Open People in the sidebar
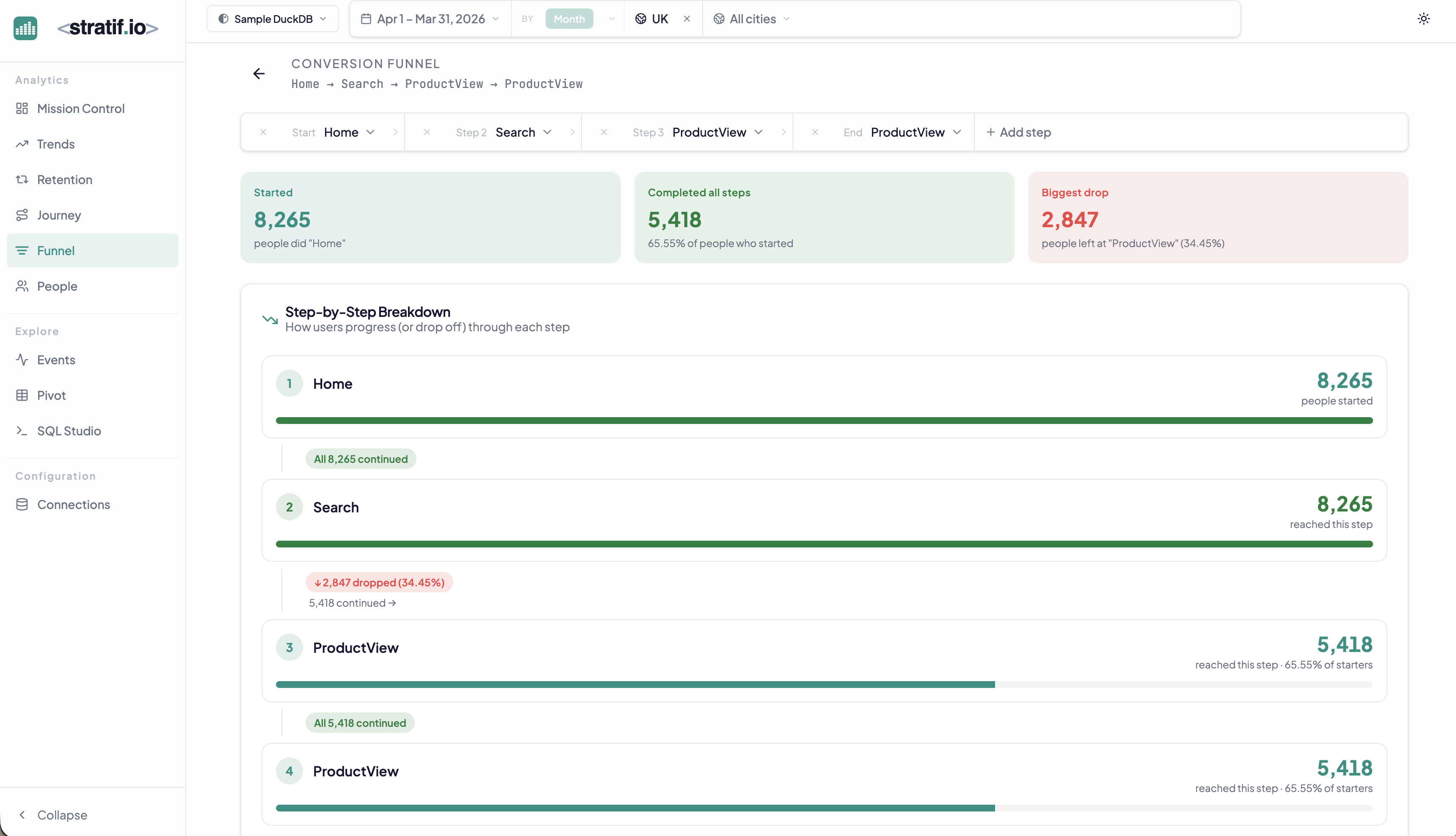 point(92,286)
